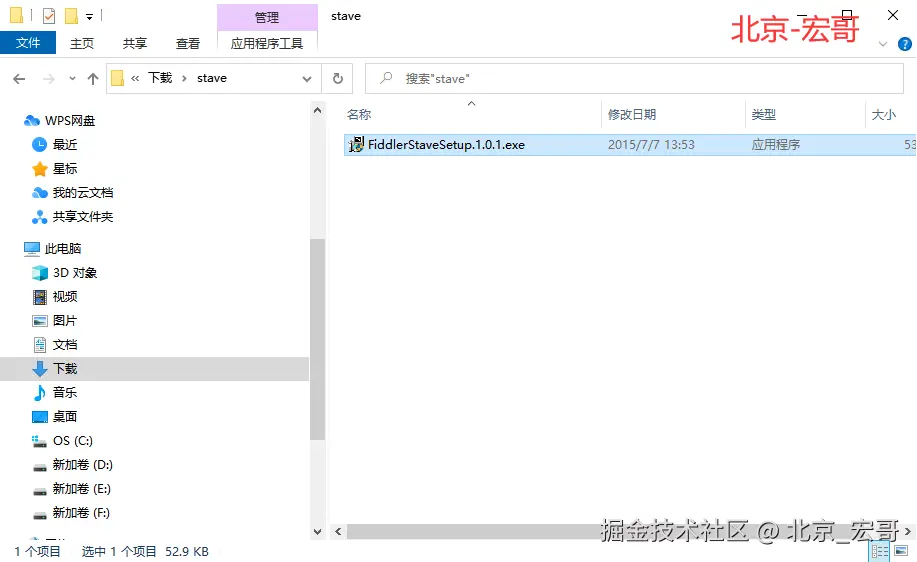Open the 音乐 folder
Image resolution: width=917 pixels, height=562 pixels.
pyautogui.click(x=64, y=392)
